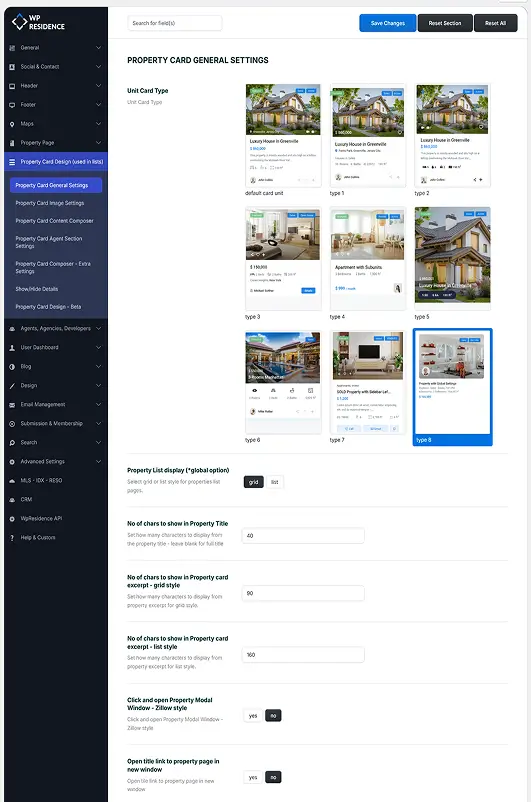Click the Search magnifier icon
The height and width of the screenshot is (802, 531).
point(12,442)
